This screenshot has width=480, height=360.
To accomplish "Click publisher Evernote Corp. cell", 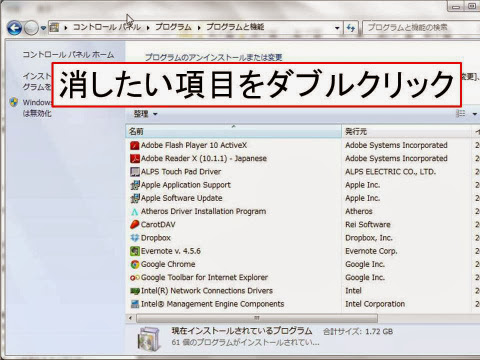I will (371, 251).
